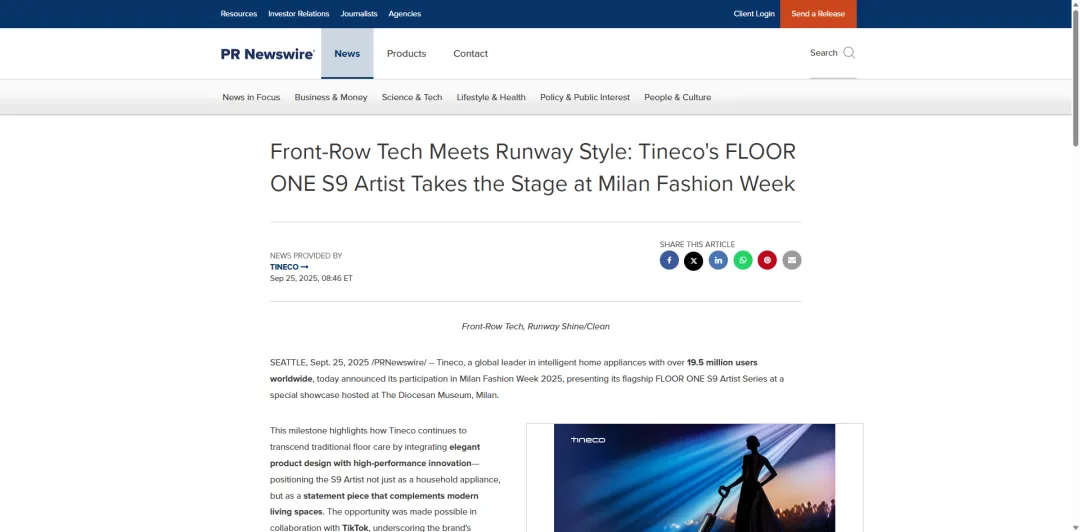1080x532 pixels.
Task: Open Client Login link
Action: tap(754, 14)
